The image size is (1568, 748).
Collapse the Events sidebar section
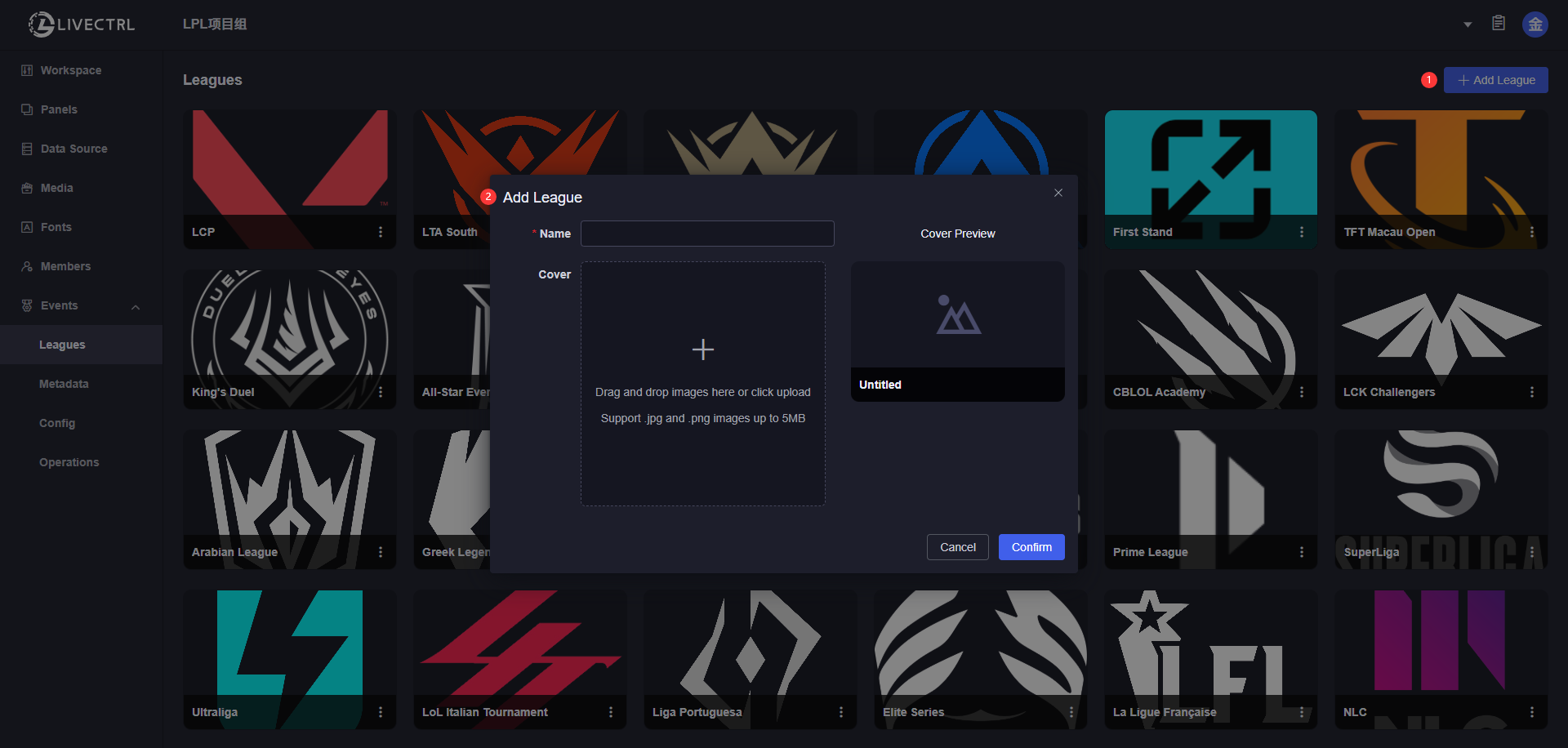[x=136, y=306]
